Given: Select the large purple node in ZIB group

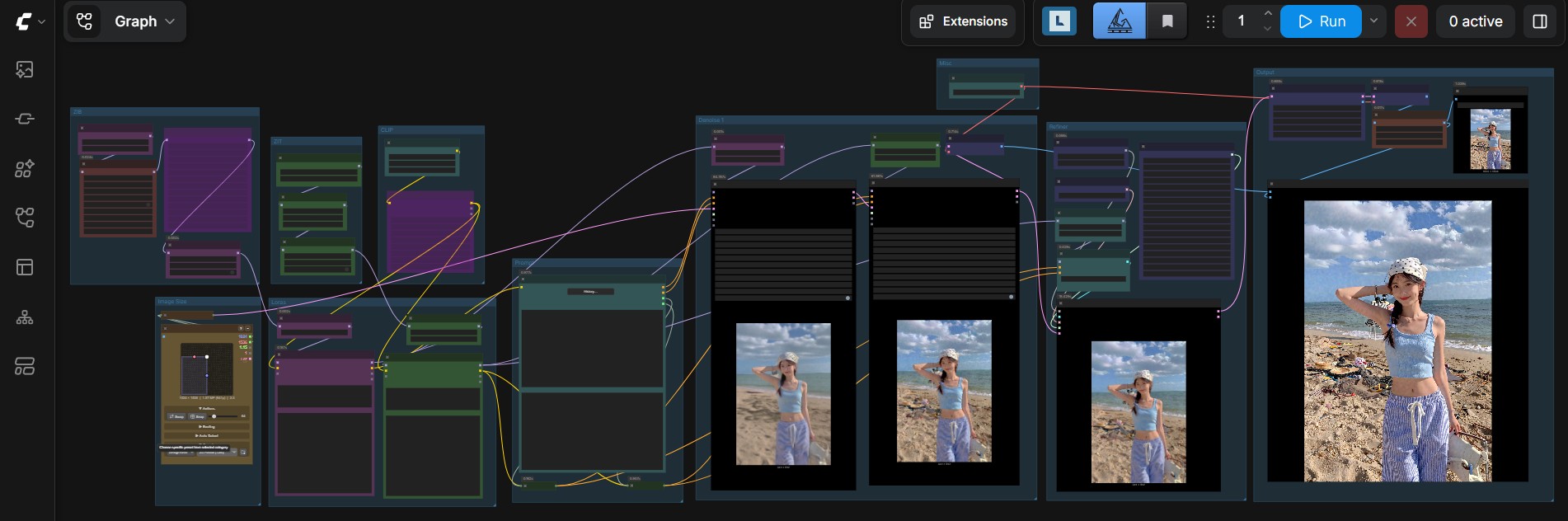Looking at the screenshot, I should point(208,181).
